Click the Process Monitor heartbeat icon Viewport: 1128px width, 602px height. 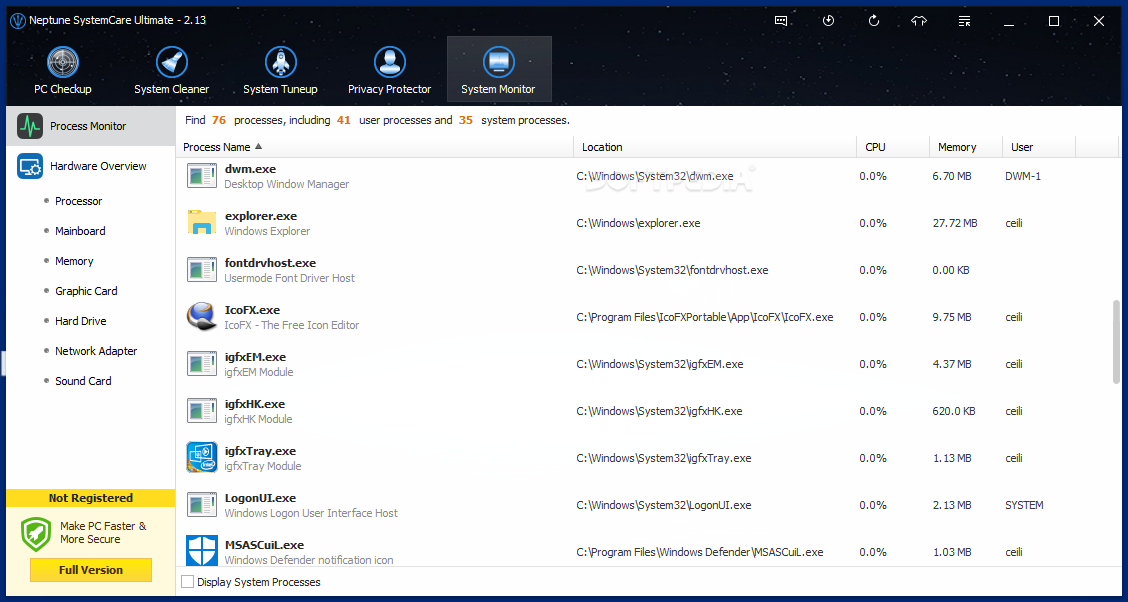point(30,126)
